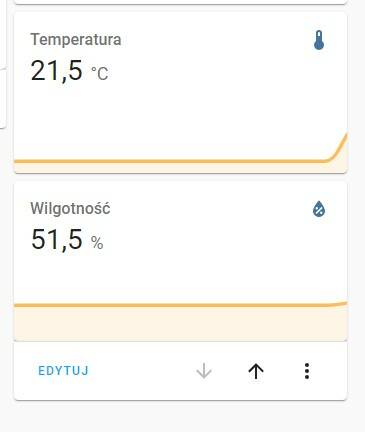Image resolution: width=365 pixels, height=432 pixels.
Task: Click the thermometer icon on Temperatura card
Action: pos(319,40)
